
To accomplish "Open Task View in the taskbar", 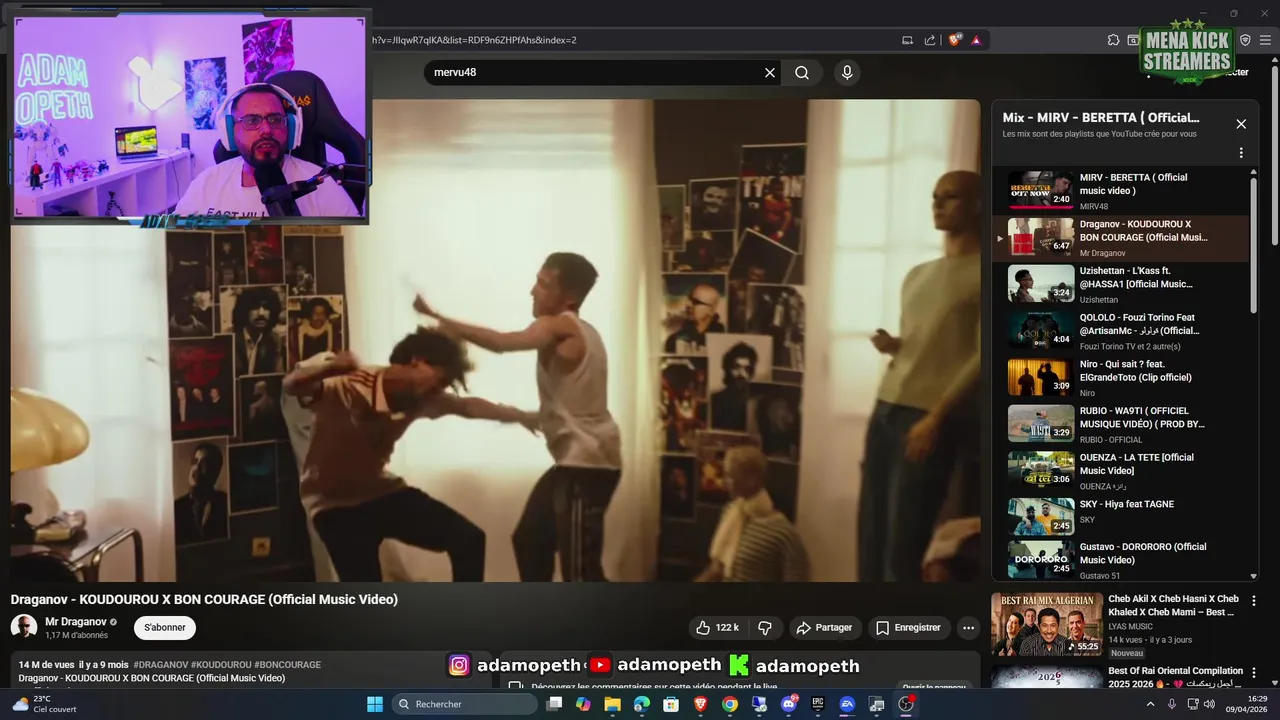I will 554,704.
